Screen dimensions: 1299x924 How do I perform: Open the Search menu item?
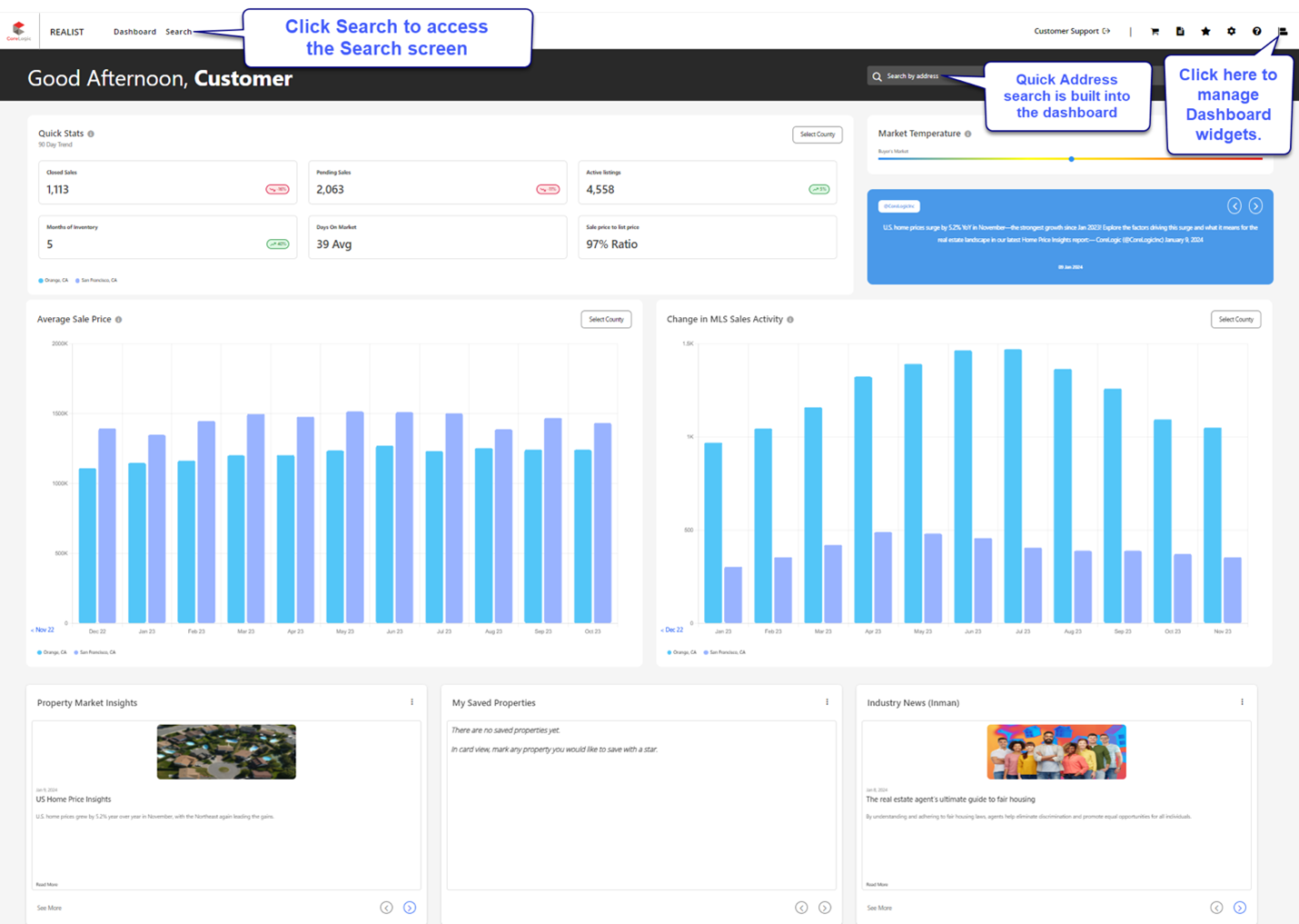click(178, 32)
